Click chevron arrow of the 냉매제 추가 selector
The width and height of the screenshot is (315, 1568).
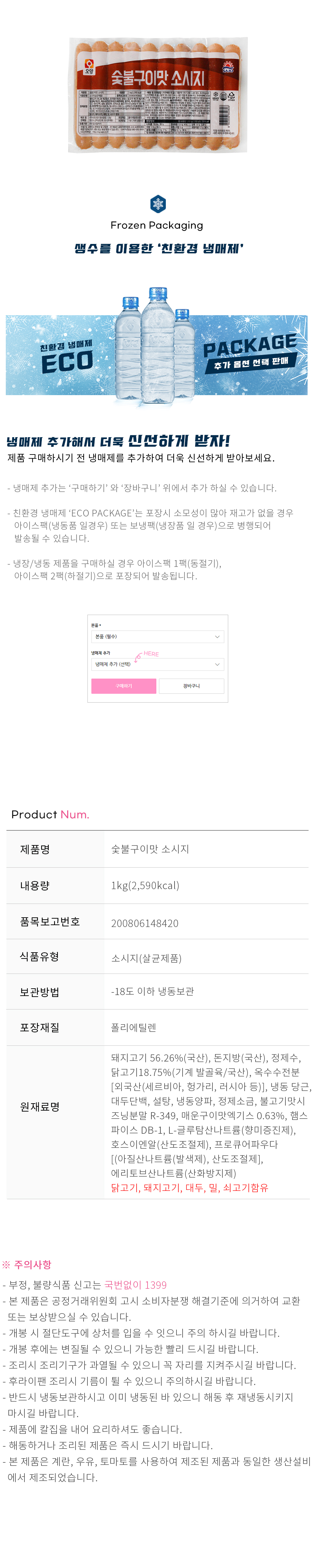(218, 665)
